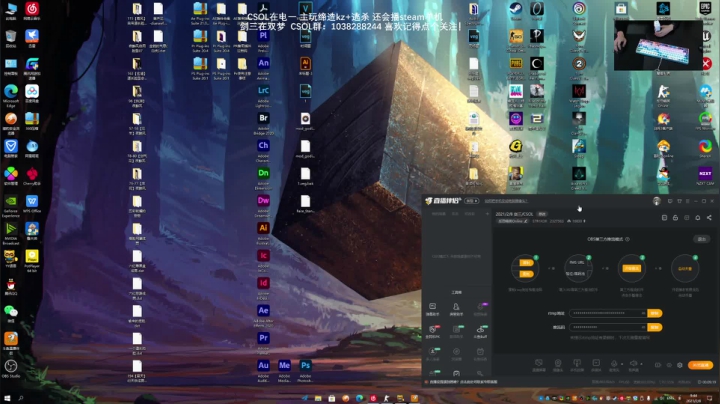
Task: Open the share icon in the streaming app
Action: pyautogui.click(x=709, y=218)
